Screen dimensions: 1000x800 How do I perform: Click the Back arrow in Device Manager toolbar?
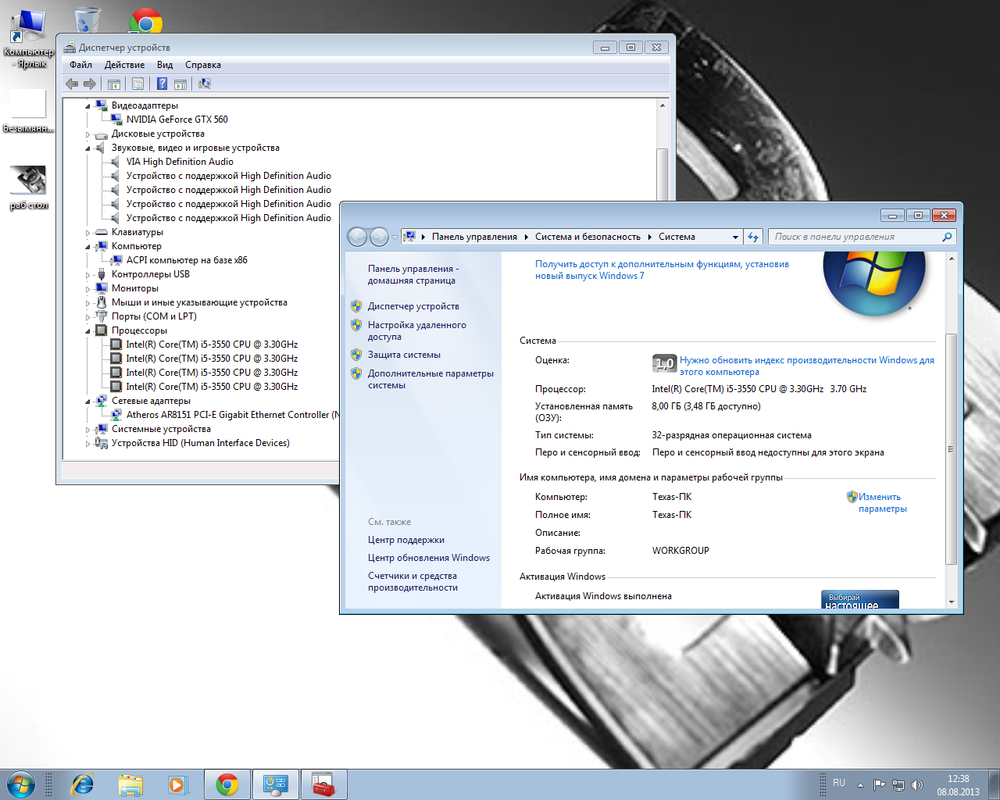click(x=71, y=84)
